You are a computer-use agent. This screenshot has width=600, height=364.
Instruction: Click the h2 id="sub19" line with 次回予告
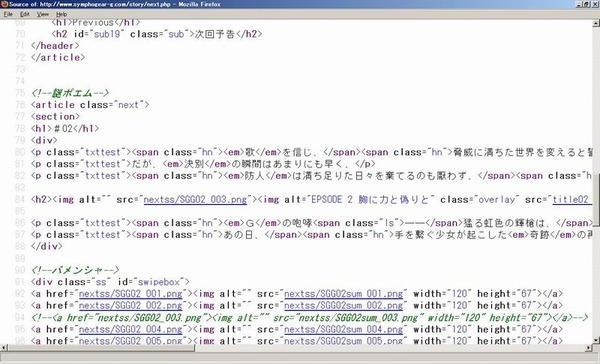coord(157,34)
